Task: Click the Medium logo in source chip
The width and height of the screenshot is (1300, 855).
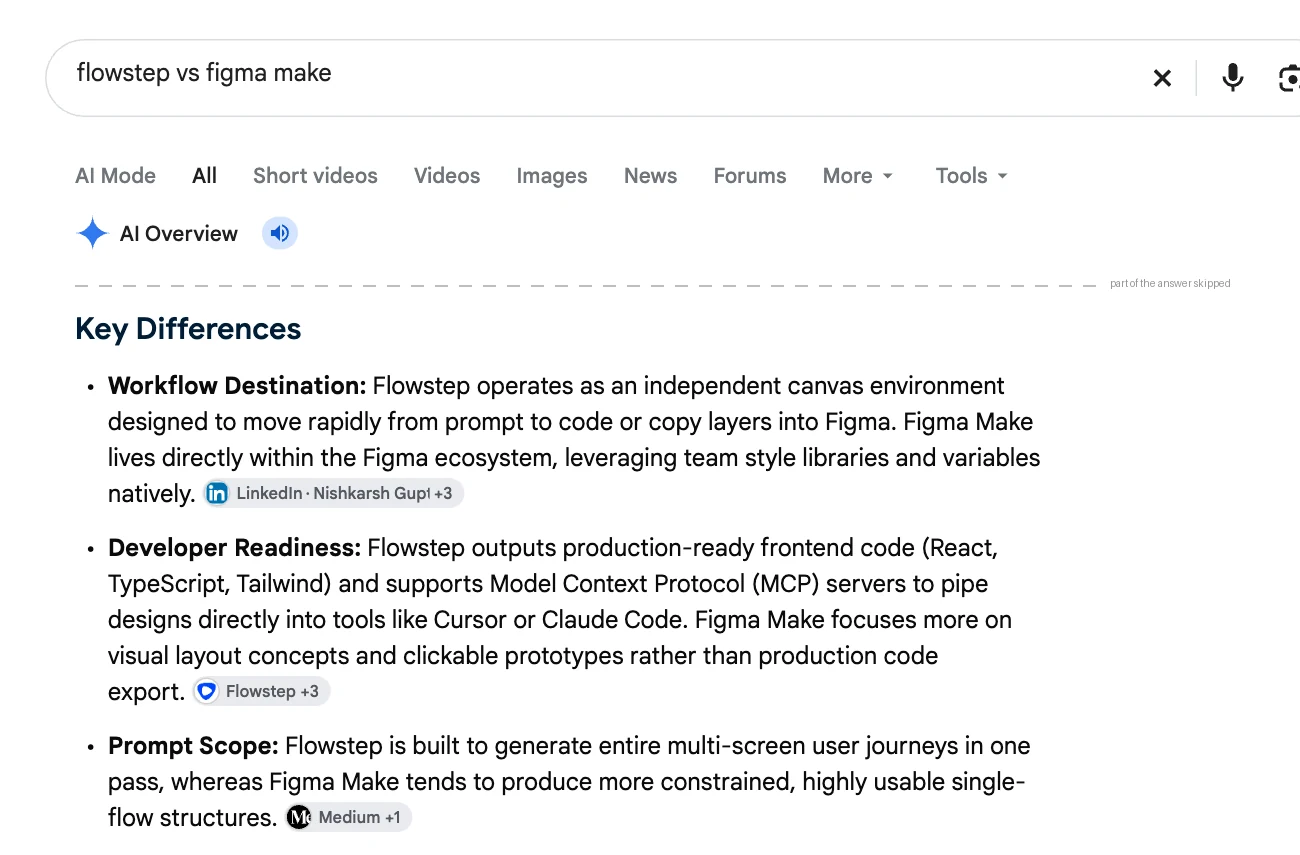Action: coord(299,817)
